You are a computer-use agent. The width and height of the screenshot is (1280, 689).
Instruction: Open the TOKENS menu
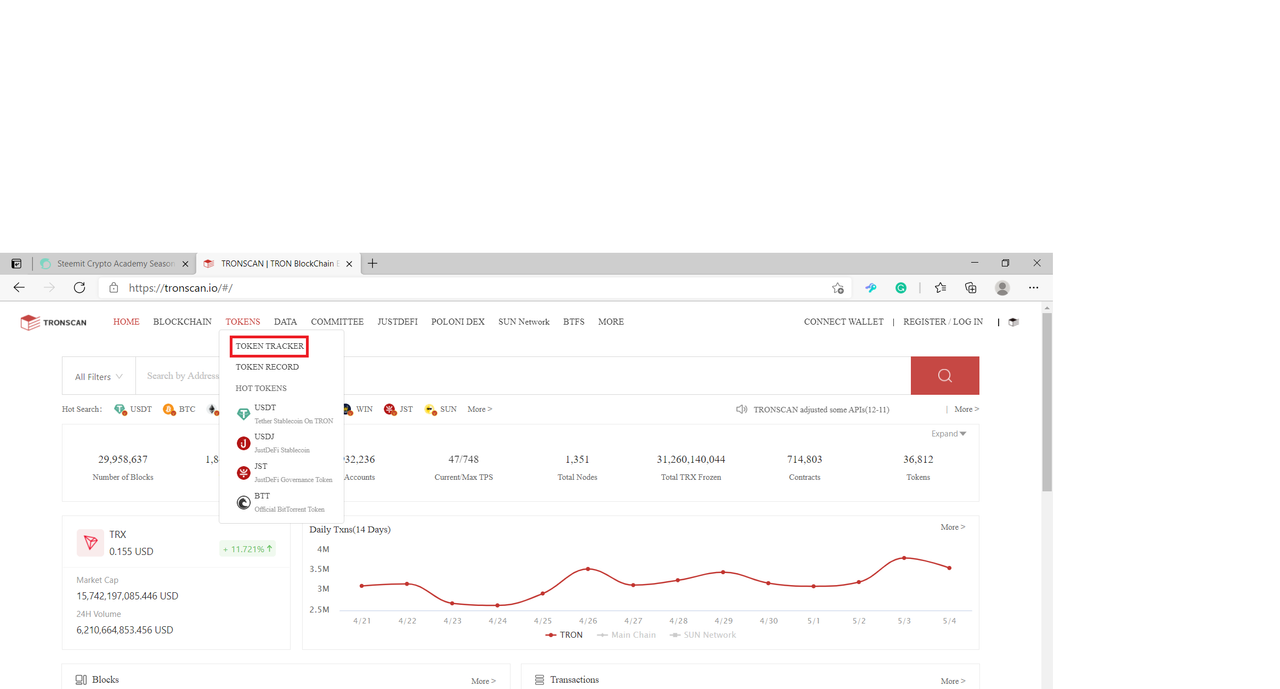(x=243, y=322)
